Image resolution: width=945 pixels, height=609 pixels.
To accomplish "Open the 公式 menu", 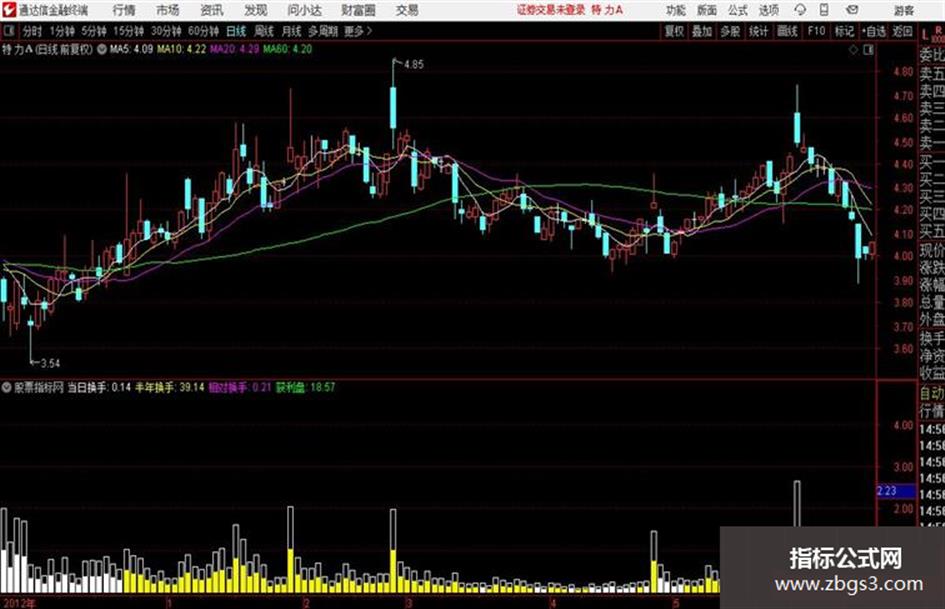I will [x=737, y=10].
